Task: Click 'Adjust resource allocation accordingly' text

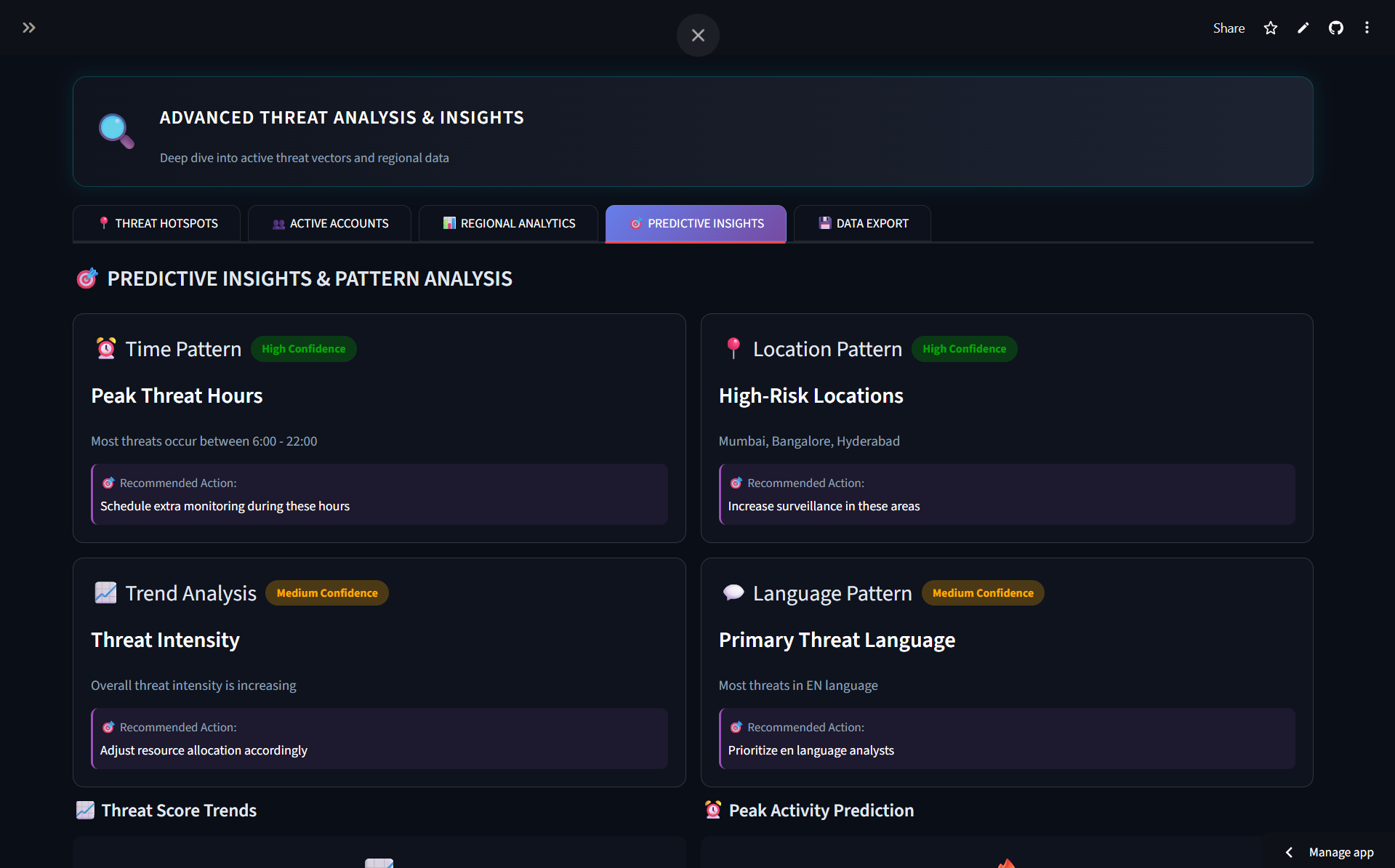Action: click(x=204, y=750)
